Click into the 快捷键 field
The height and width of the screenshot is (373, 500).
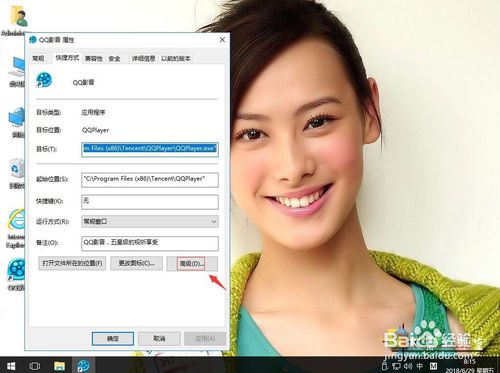150,202
